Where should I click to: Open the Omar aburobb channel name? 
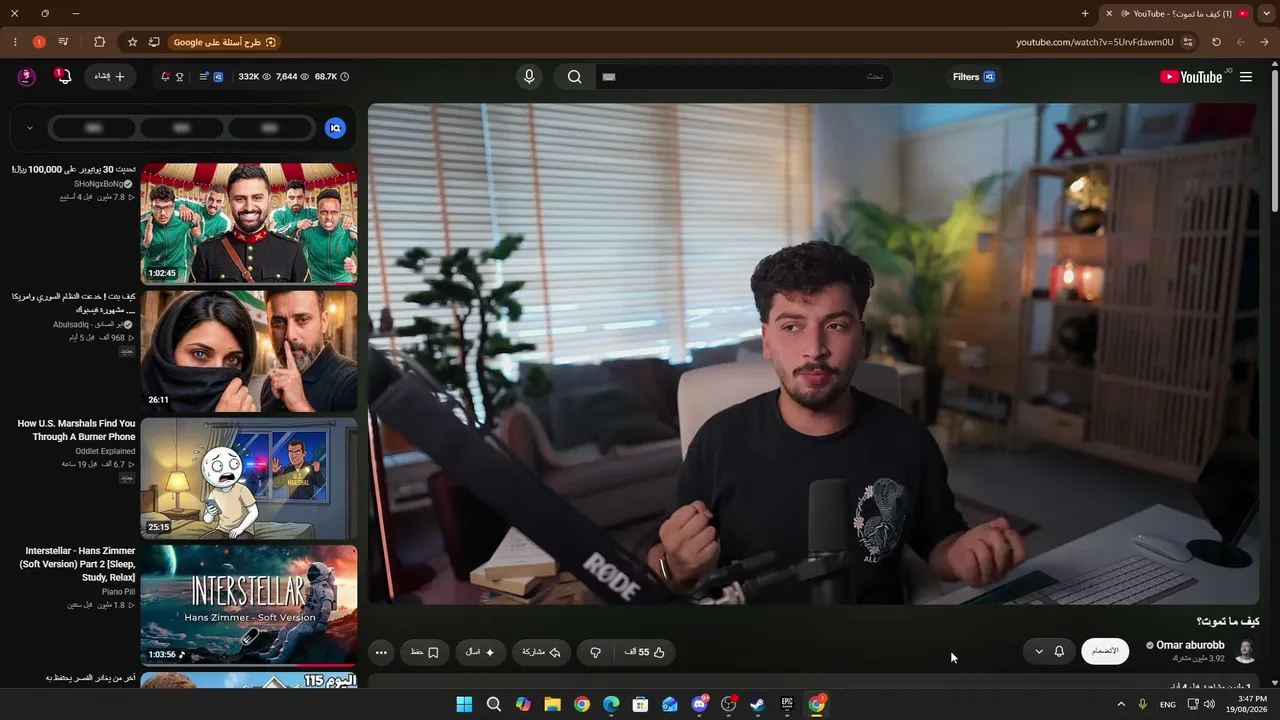tap(1190, 645)
